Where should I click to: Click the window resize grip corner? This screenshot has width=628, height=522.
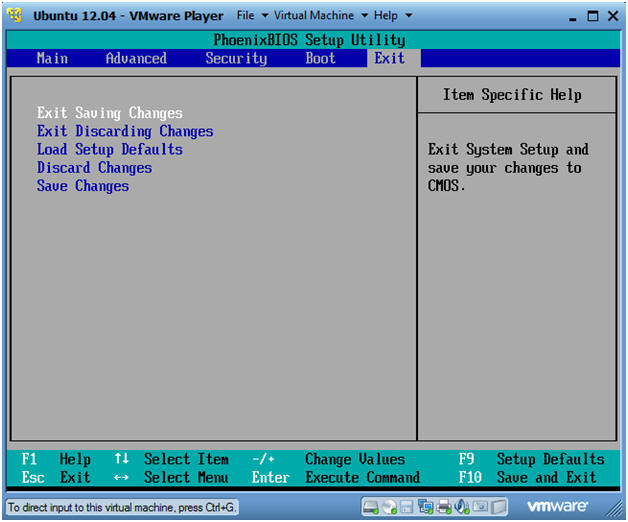[x=615, y=510]
